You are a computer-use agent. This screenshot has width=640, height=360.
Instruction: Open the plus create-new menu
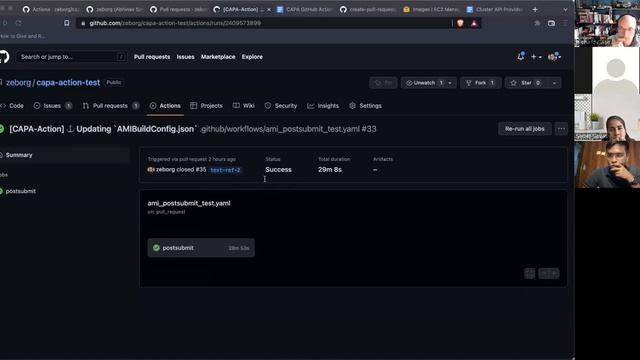pos(536,57)
